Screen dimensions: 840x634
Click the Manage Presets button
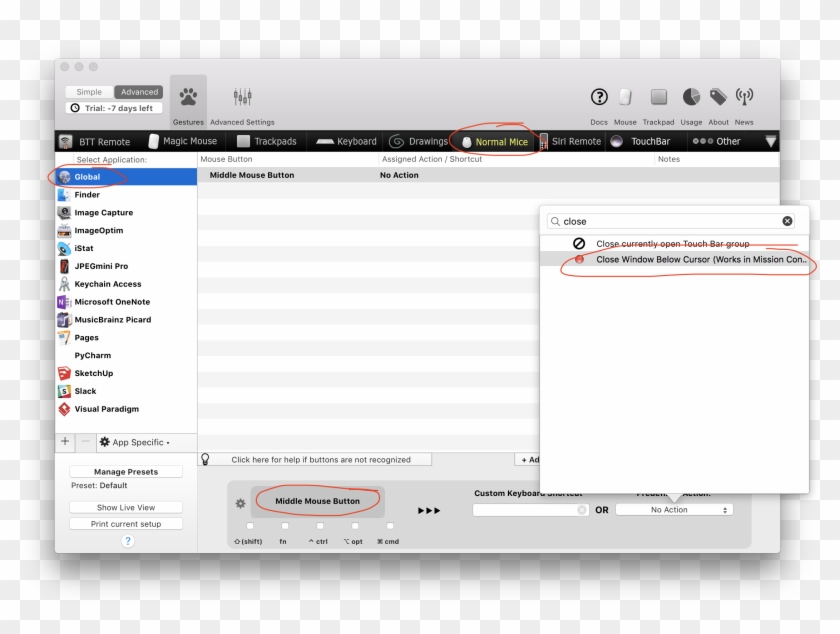125,471
